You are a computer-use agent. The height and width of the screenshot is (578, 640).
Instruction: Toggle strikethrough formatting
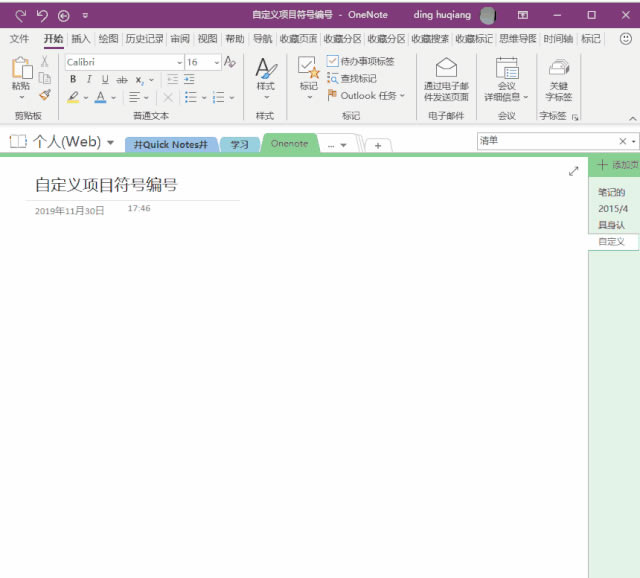coord(122,80)
